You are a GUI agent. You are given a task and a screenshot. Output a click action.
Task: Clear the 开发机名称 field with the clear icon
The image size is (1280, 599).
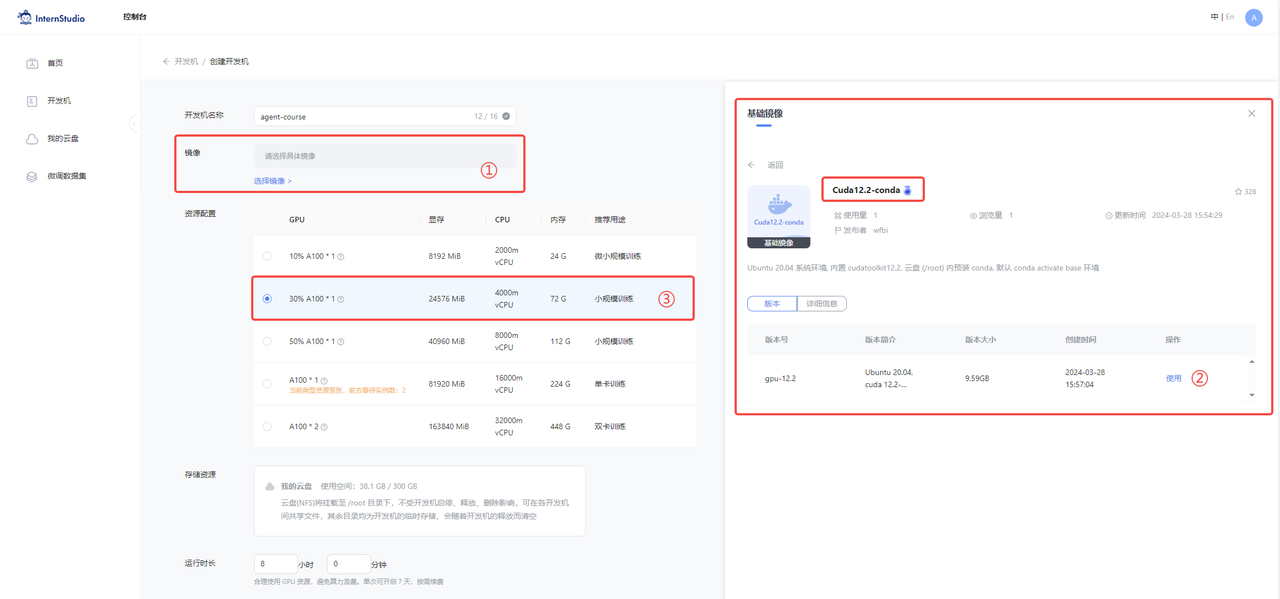tap(506, 117)
